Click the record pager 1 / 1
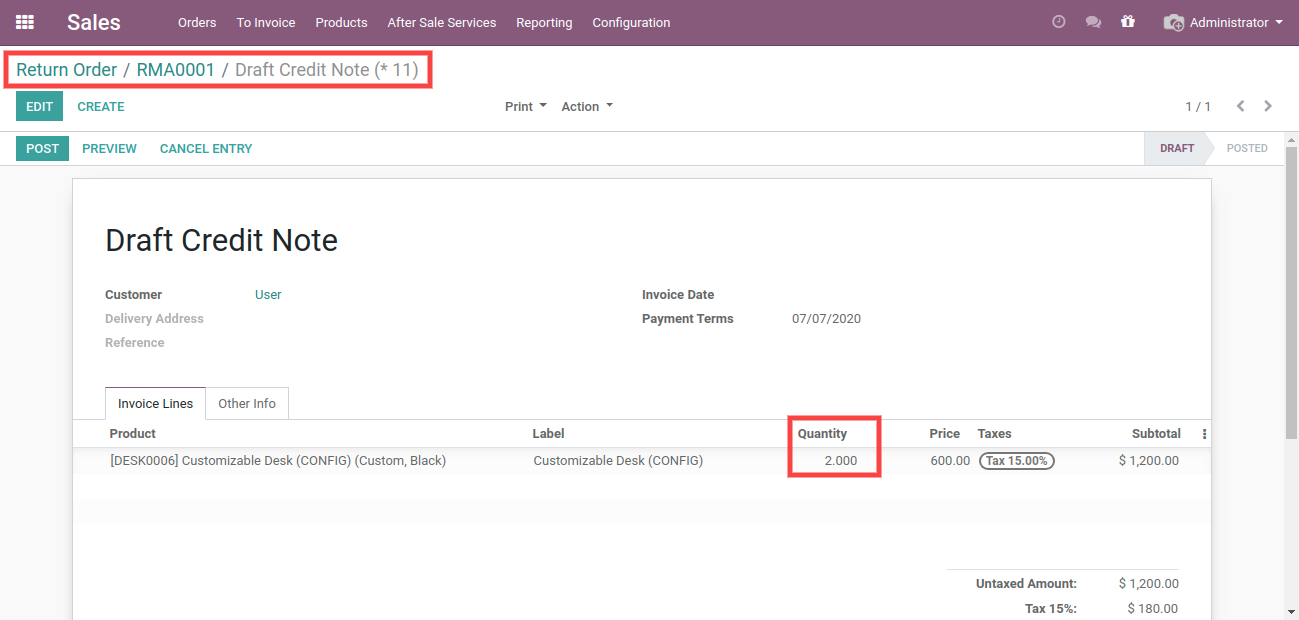Image resolution: width=1299 pixels, height=620 pixels. [1198, 107]
